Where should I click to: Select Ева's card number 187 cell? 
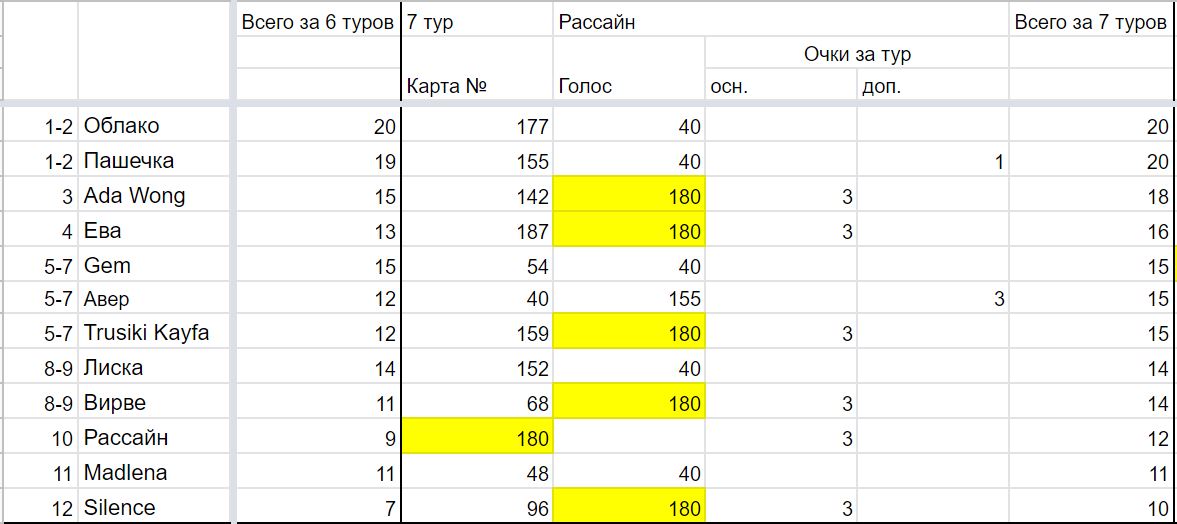(x=477, y=230)
